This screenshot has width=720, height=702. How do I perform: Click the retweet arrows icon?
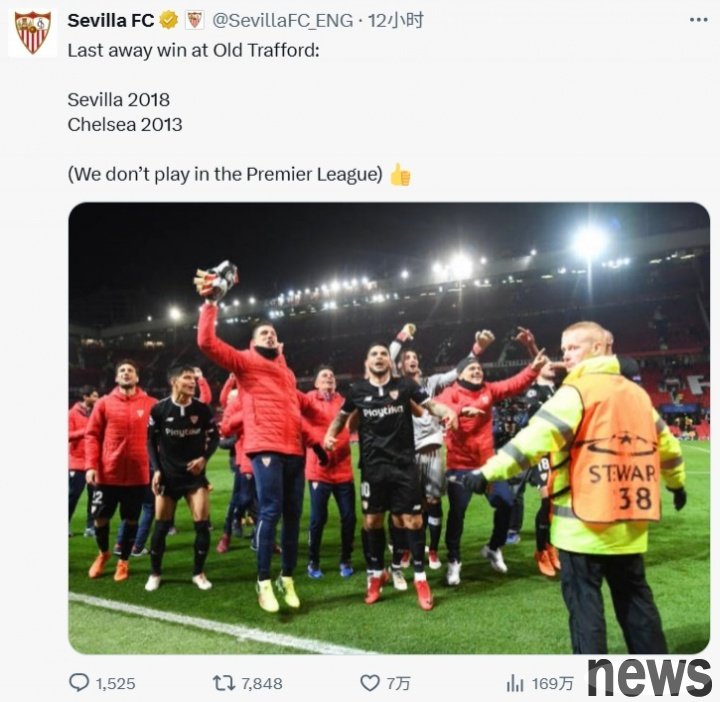(x=224, y=683)
